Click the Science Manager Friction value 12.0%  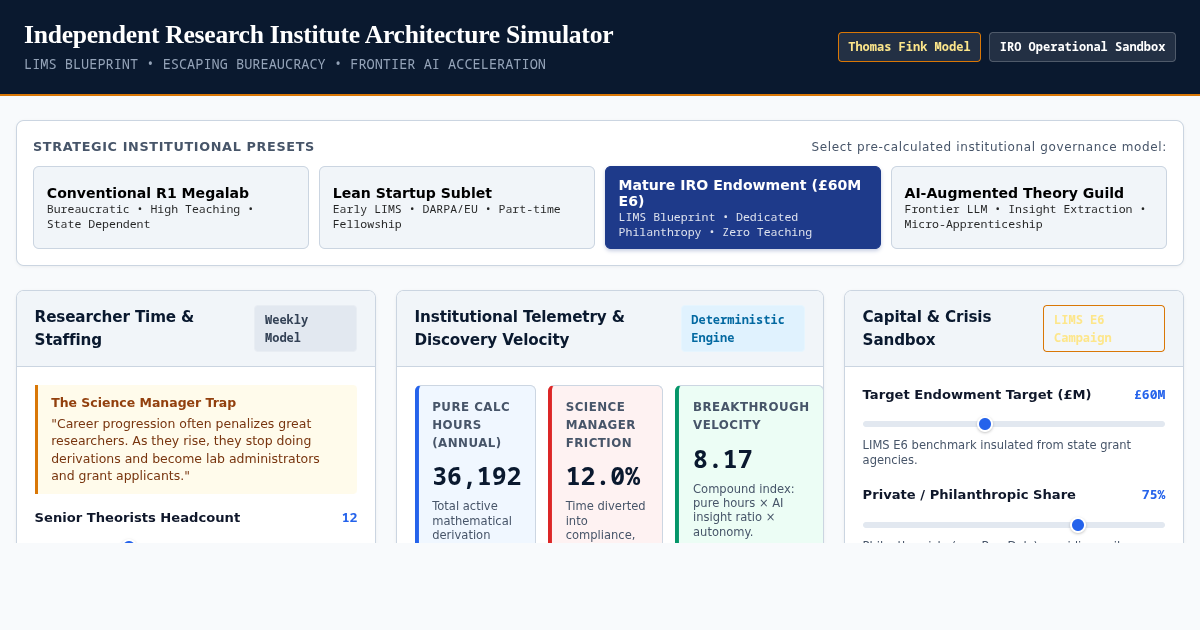[x=603, y=477]
